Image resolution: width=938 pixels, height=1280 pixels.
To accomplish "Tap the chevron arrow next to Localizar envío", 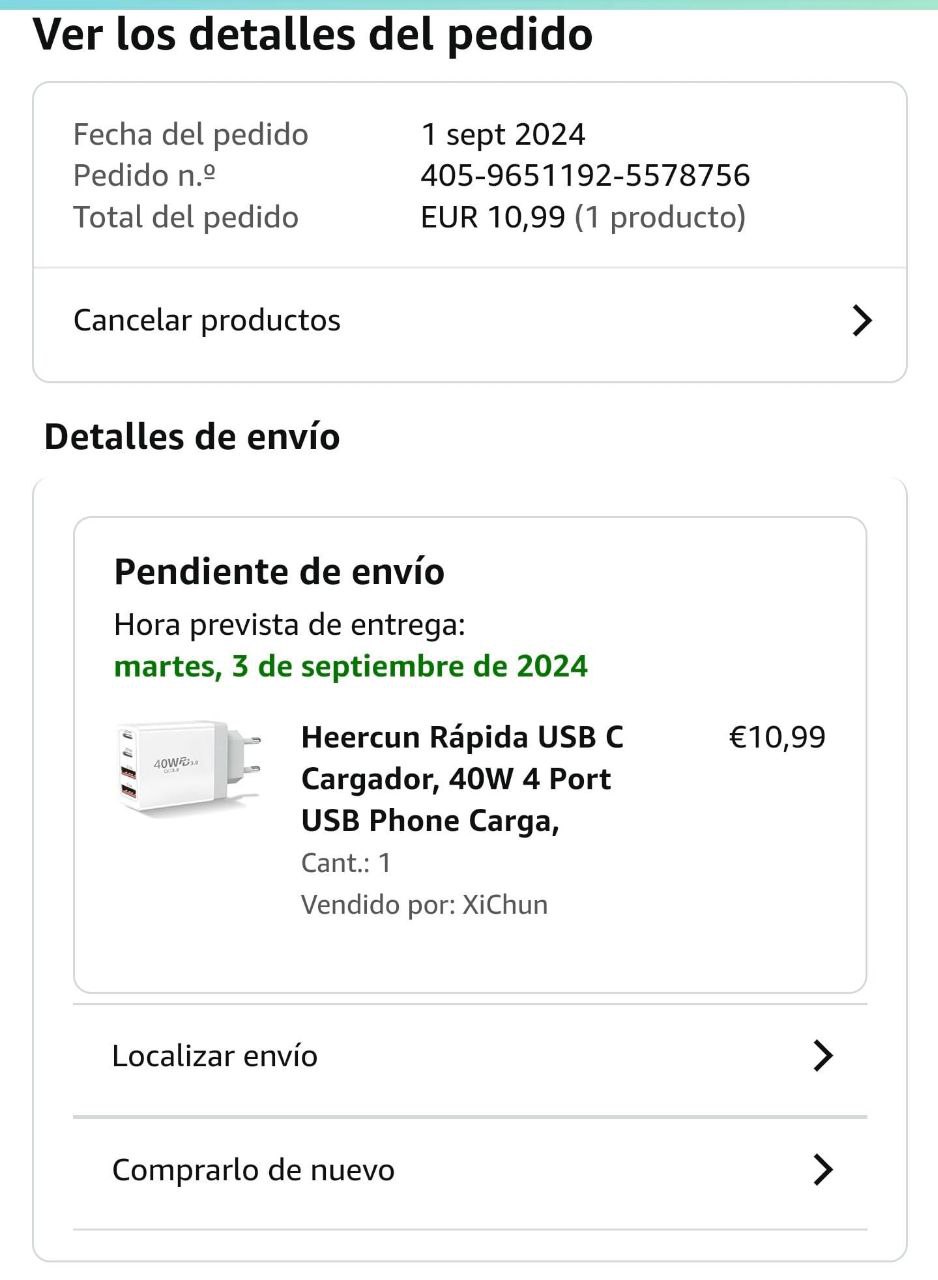I will point(823,1056).
